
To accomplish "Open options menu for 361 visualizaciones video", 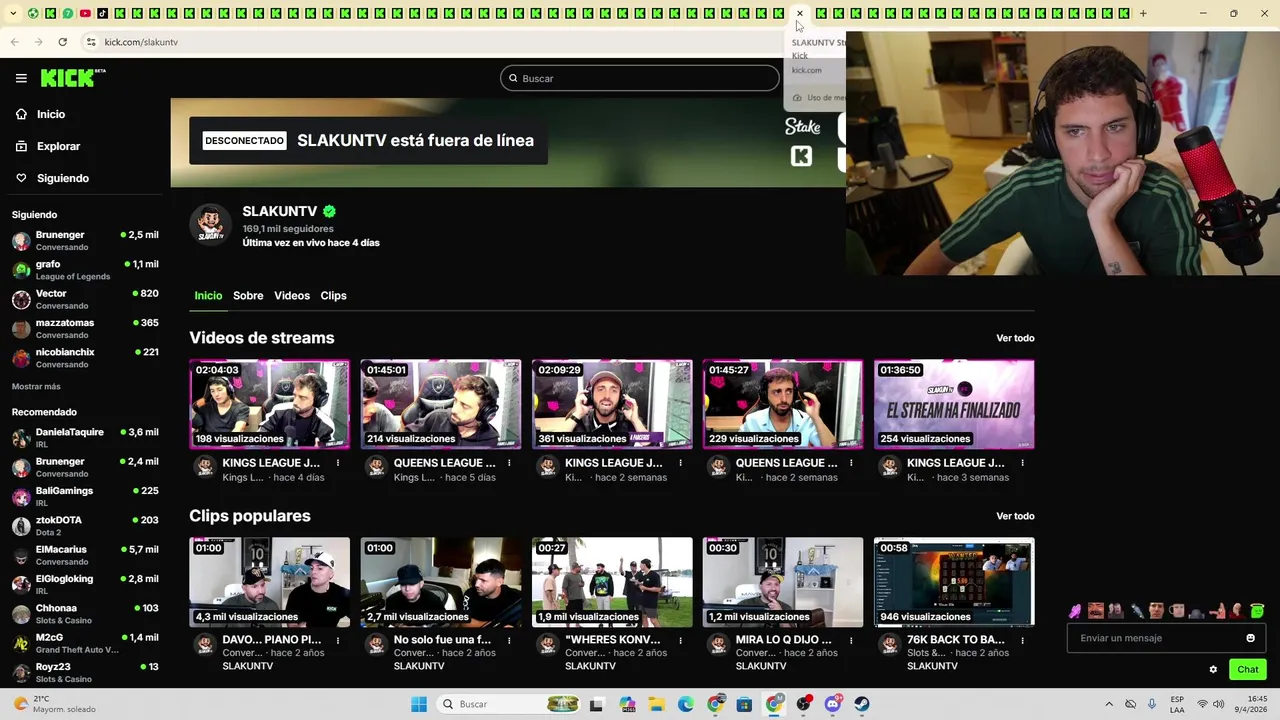I will pyautogui.click(x=680, y=463).
